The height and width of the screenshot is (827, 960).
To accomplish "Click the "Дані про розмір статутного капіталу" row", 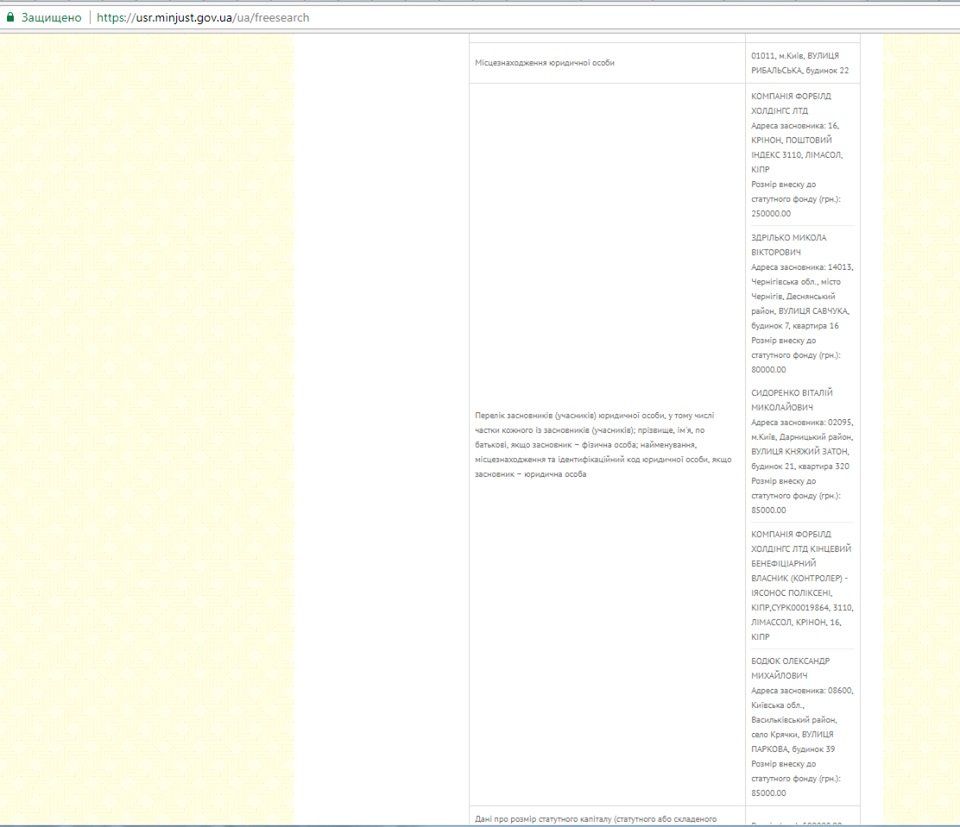I will (596, 819).
